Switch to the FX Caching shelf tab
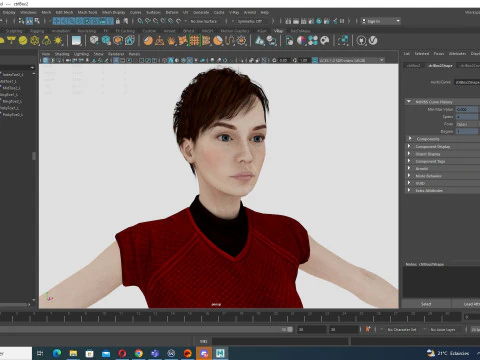This screenshot has width=480, height=360. (125, 31)
